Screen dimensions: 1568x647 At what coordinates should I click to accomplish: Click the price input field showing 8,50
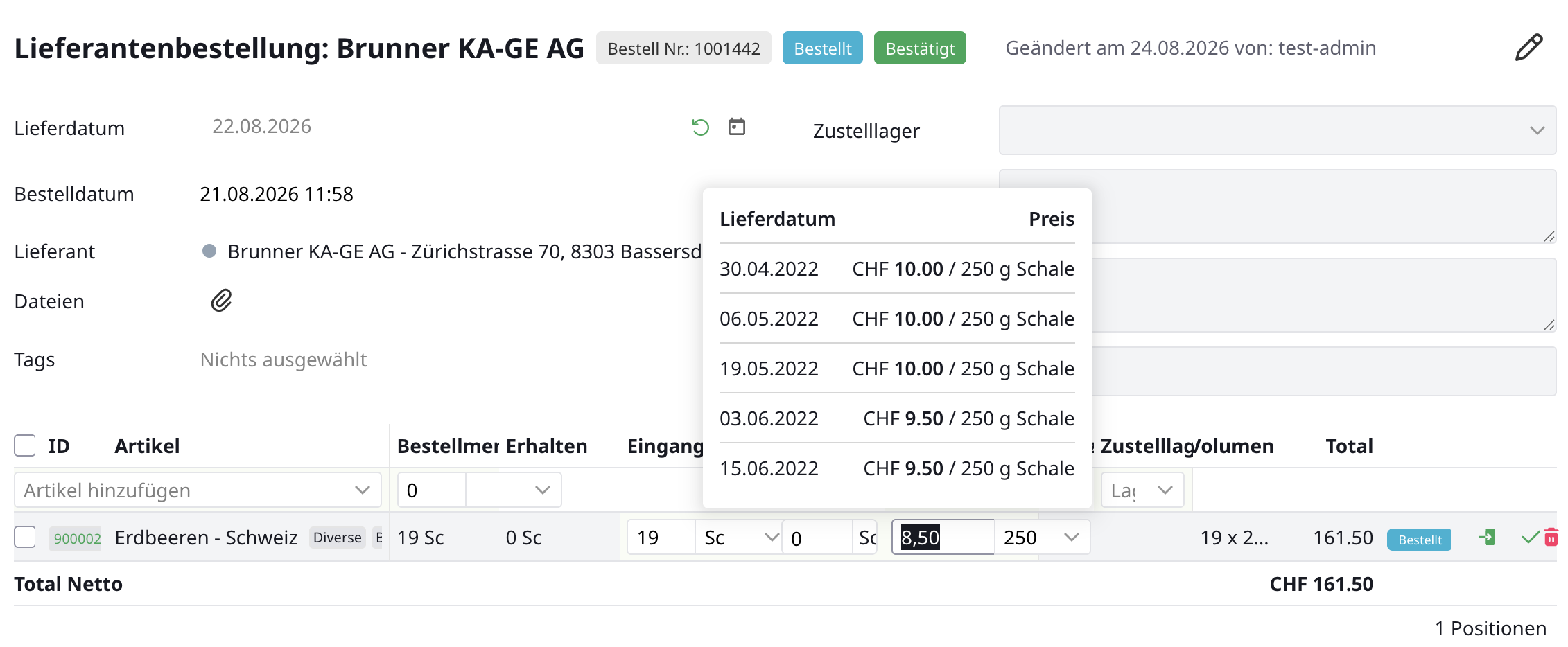[943, 538]
